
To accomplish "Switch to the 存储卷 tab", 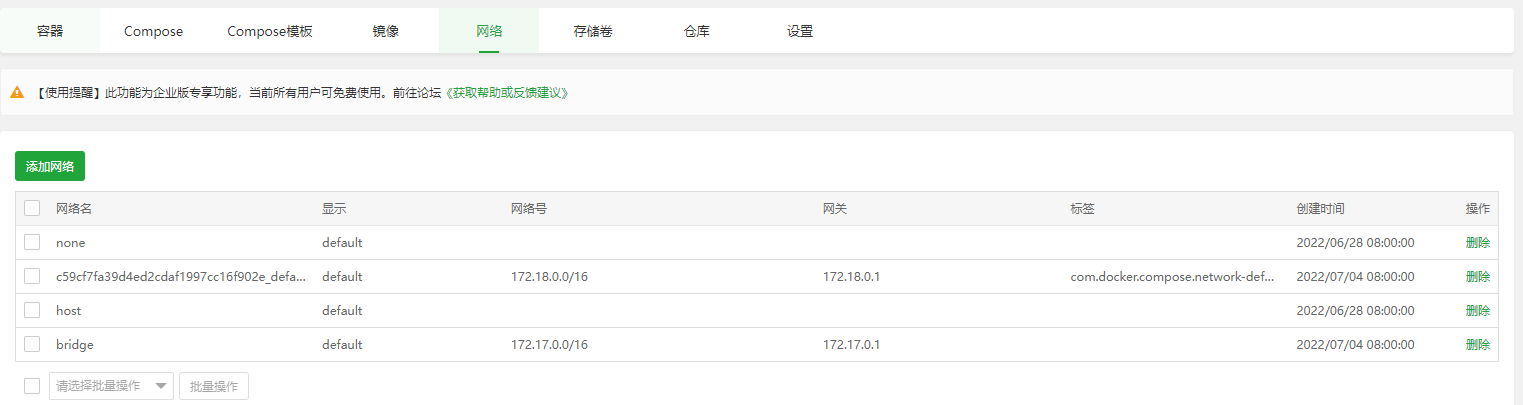I will pyautogui.click(x=593, y=31).
